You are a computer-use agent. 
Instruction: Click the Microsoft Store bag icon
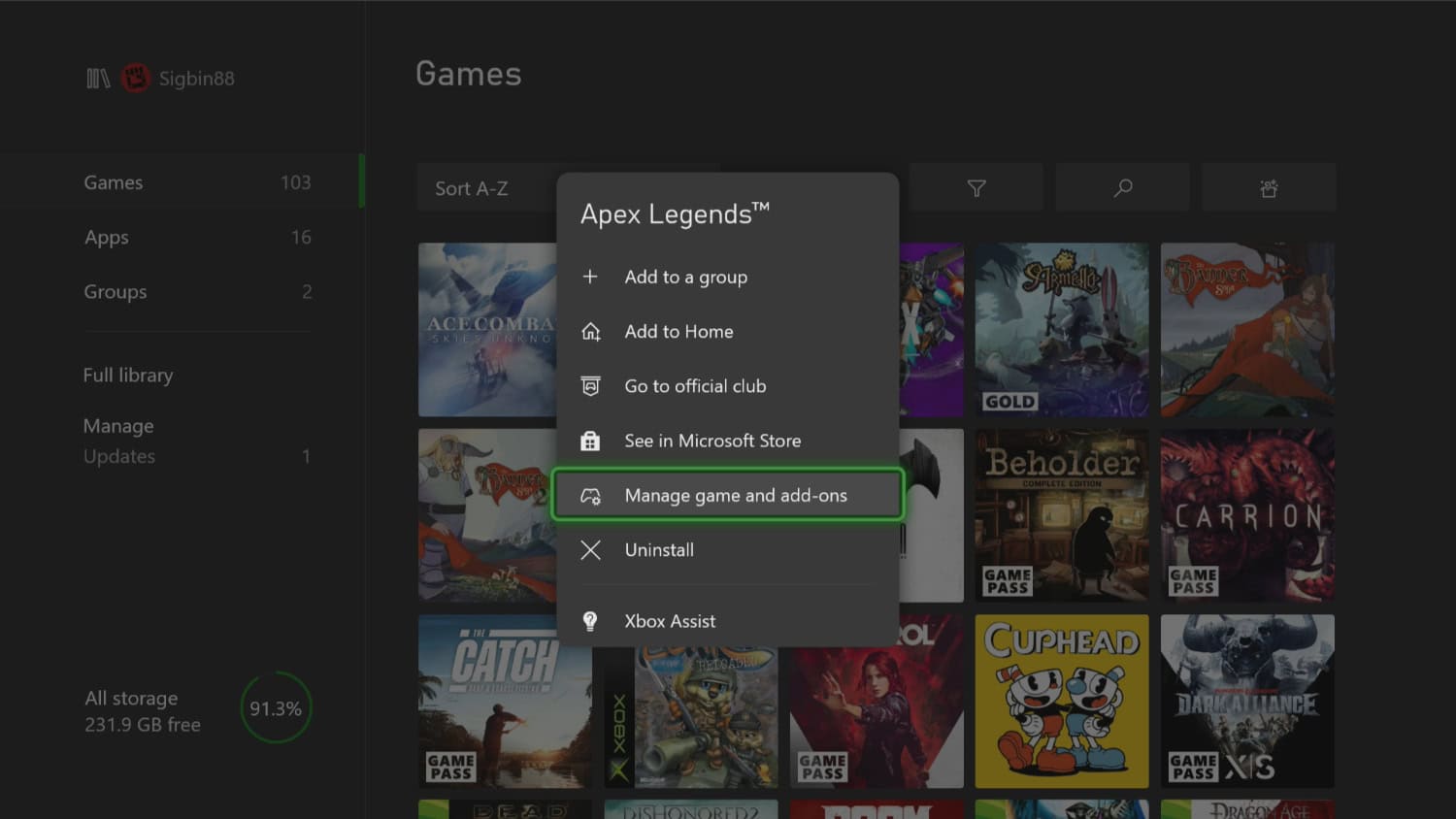(x=590, y=441)
